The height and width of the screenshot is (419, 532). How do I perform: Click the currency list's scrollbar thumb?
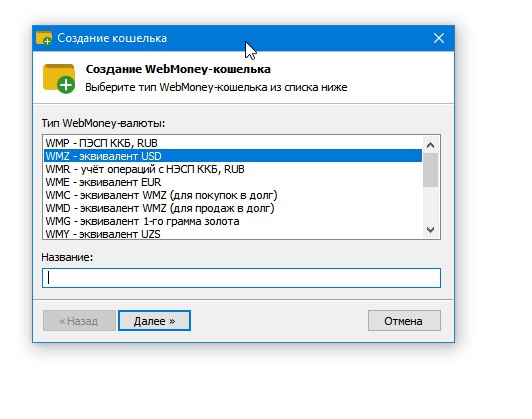coord(430,170)
